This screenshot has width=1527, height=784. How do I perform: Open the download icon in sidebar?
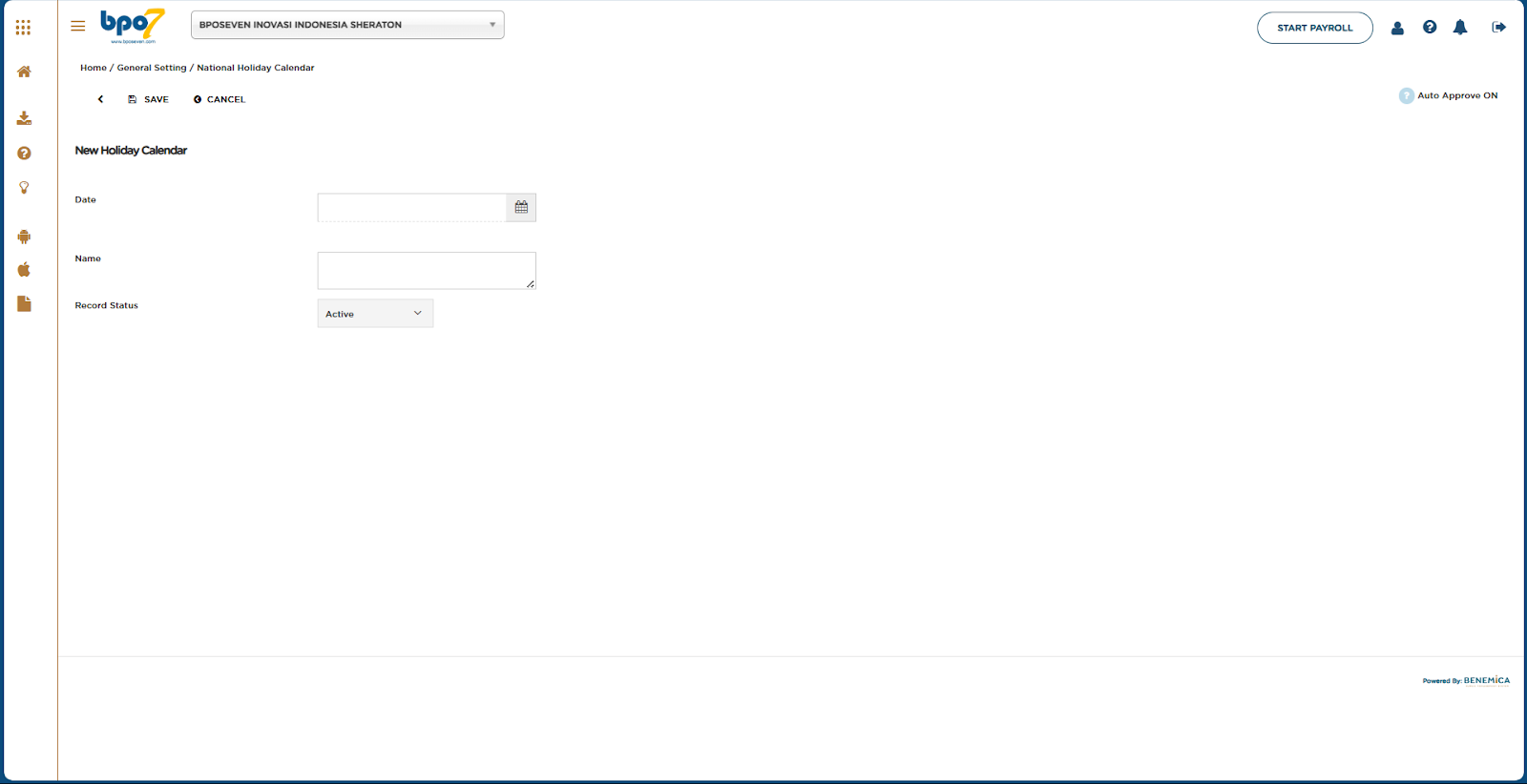[x=24, y=118]
